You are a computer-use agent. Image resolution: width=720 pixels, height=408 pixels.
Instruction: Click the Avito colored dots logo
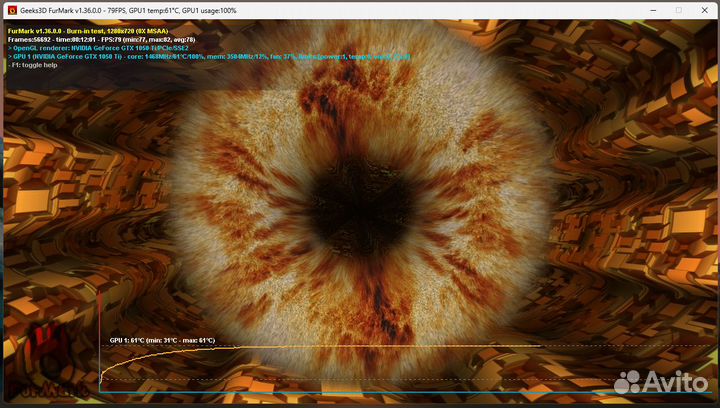click(x=630, y=381)
